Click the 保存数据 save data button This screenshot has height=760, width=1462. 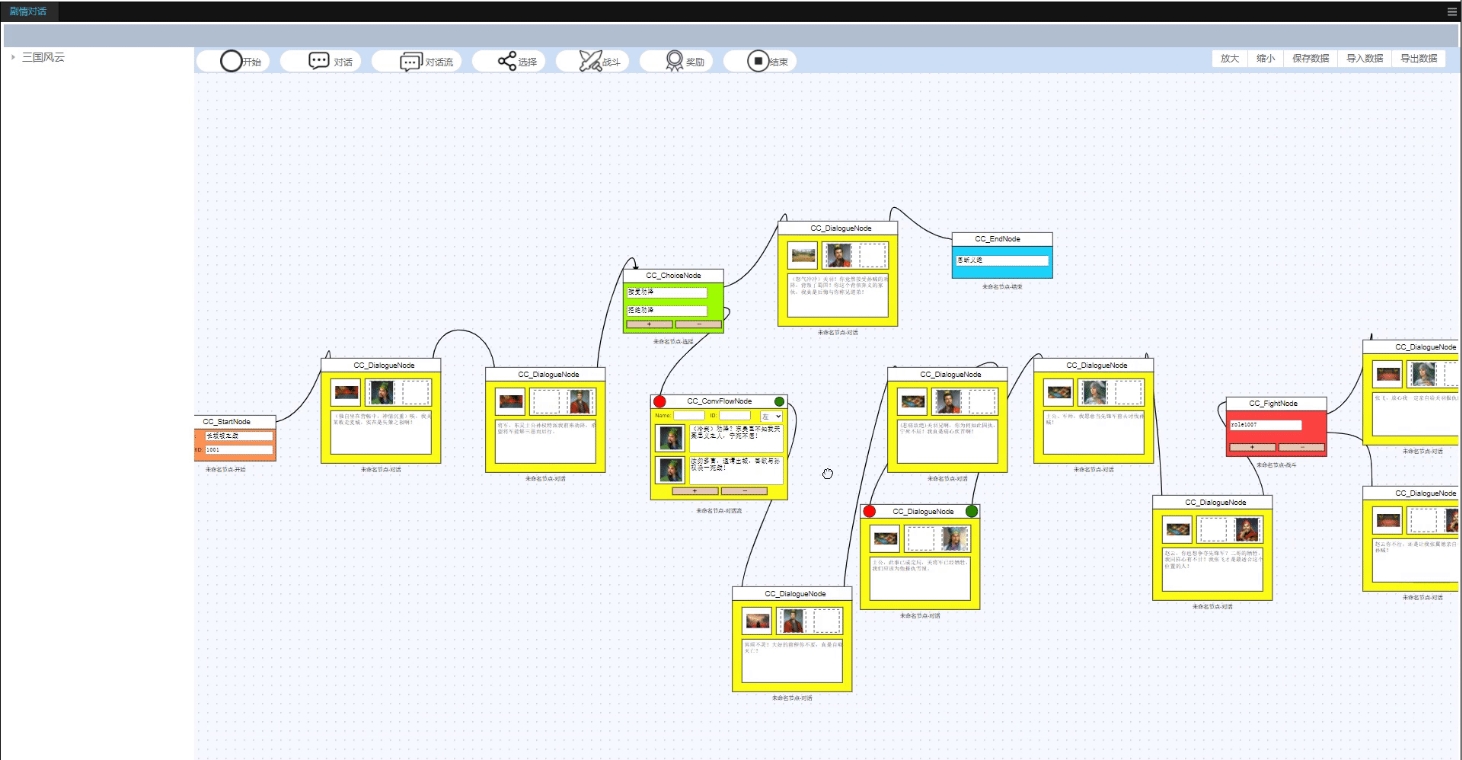tap(1309, 58)
